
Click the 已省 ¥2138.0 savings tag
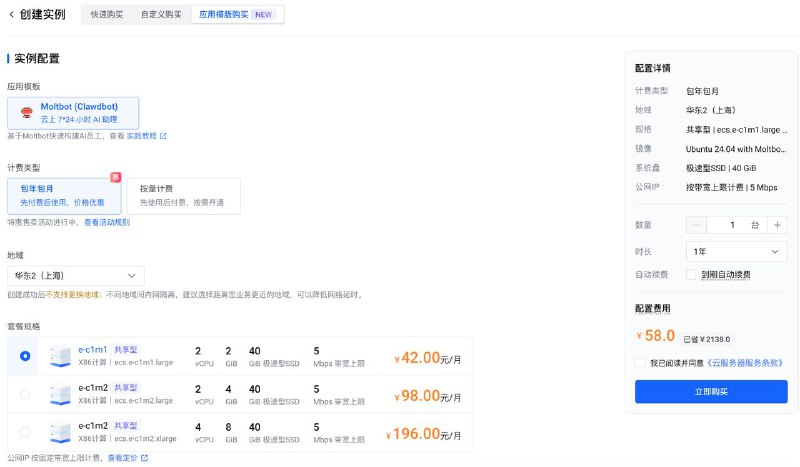click(707, 339)
